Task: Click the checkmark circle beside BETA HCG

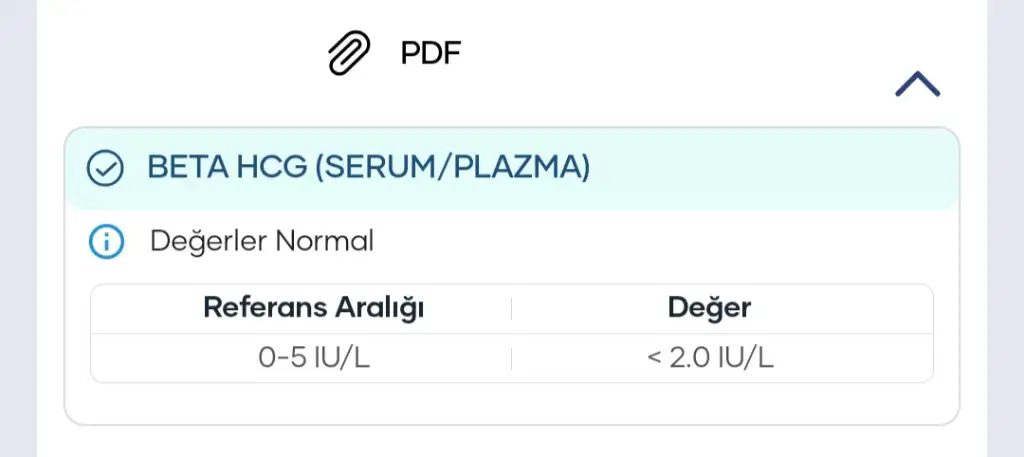Action: [x=105, y=169]
